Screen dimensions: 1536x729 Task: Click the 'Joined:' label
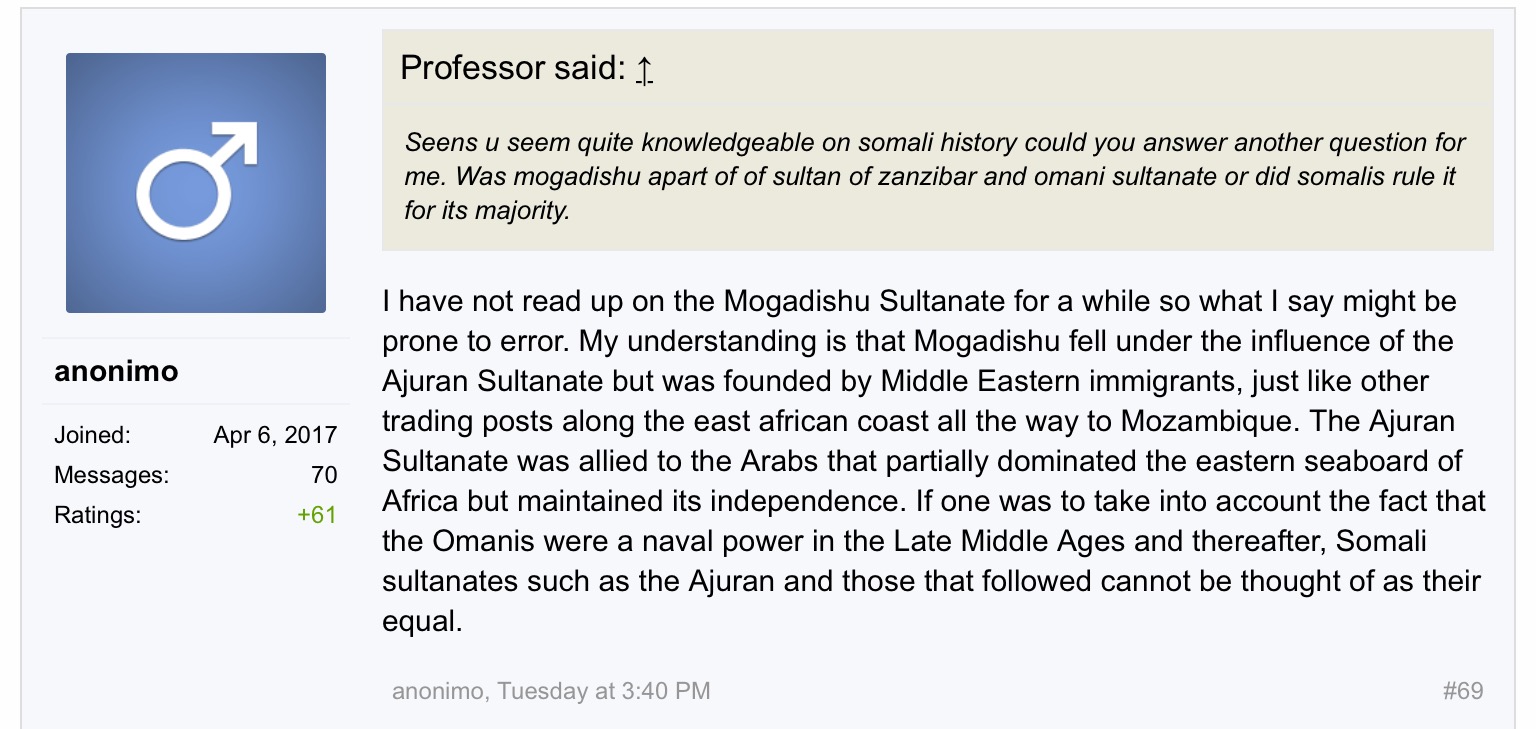(x=93, y=436)
